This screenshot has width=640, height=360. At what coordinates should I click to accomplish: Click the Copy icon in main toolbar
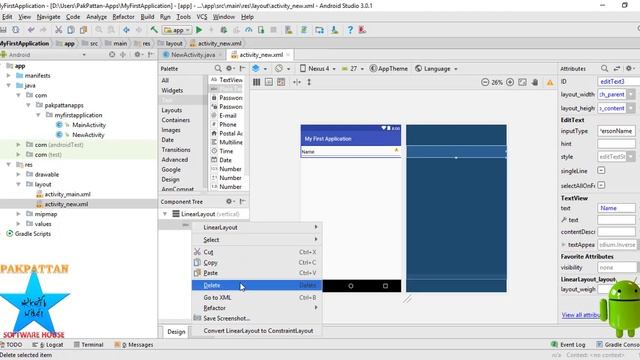tap(71, 30)
